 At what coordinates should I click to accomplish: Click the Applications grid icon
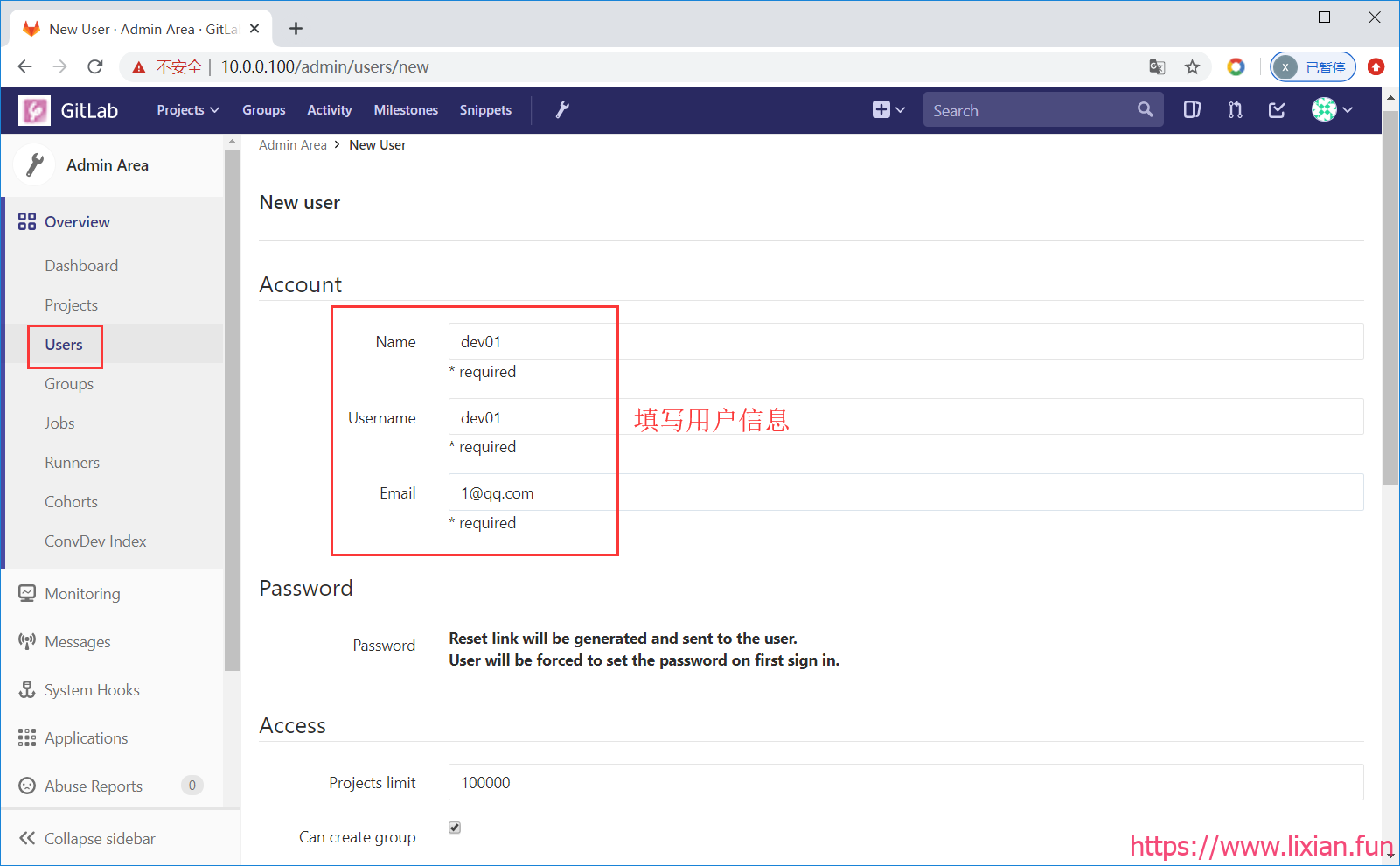pos(27,738)
